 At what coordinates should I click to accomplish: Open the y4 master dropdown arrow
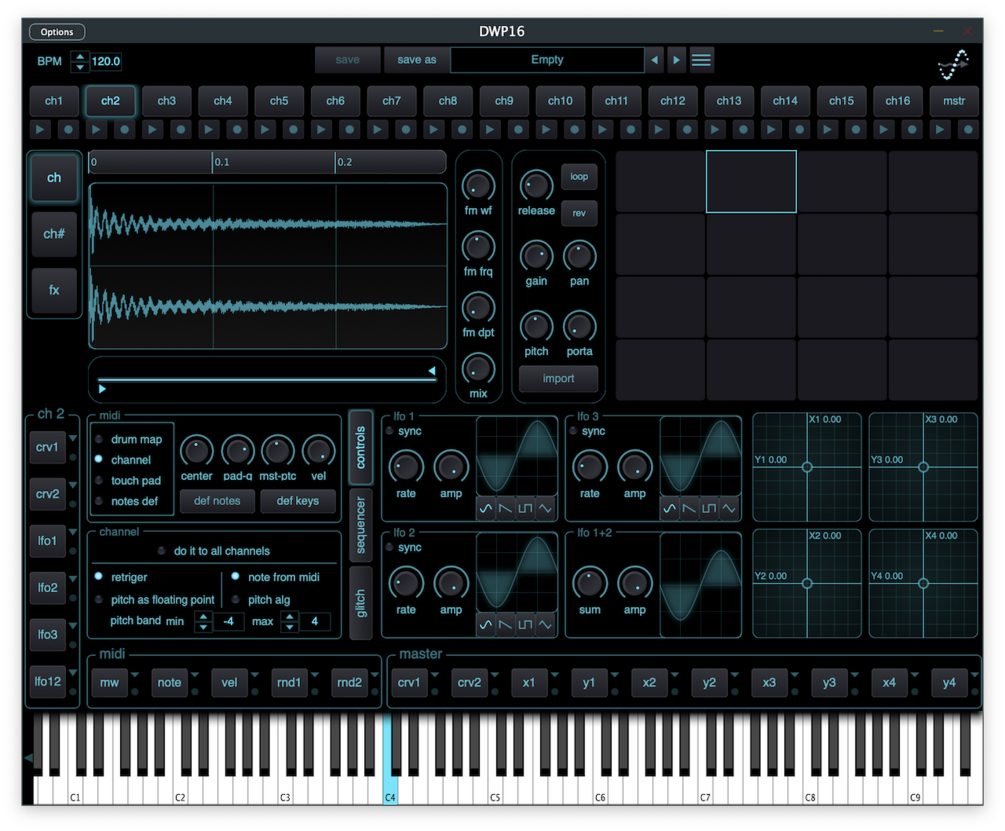(975, 675)
